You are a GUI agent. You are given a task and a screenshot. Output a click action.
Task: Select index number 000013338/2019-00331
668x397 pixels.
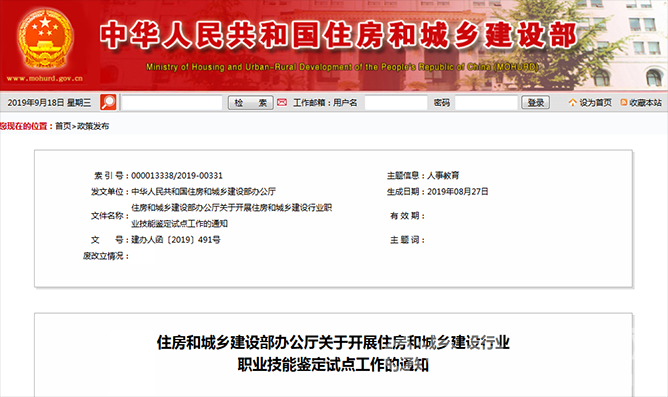[x=177, y=175]
